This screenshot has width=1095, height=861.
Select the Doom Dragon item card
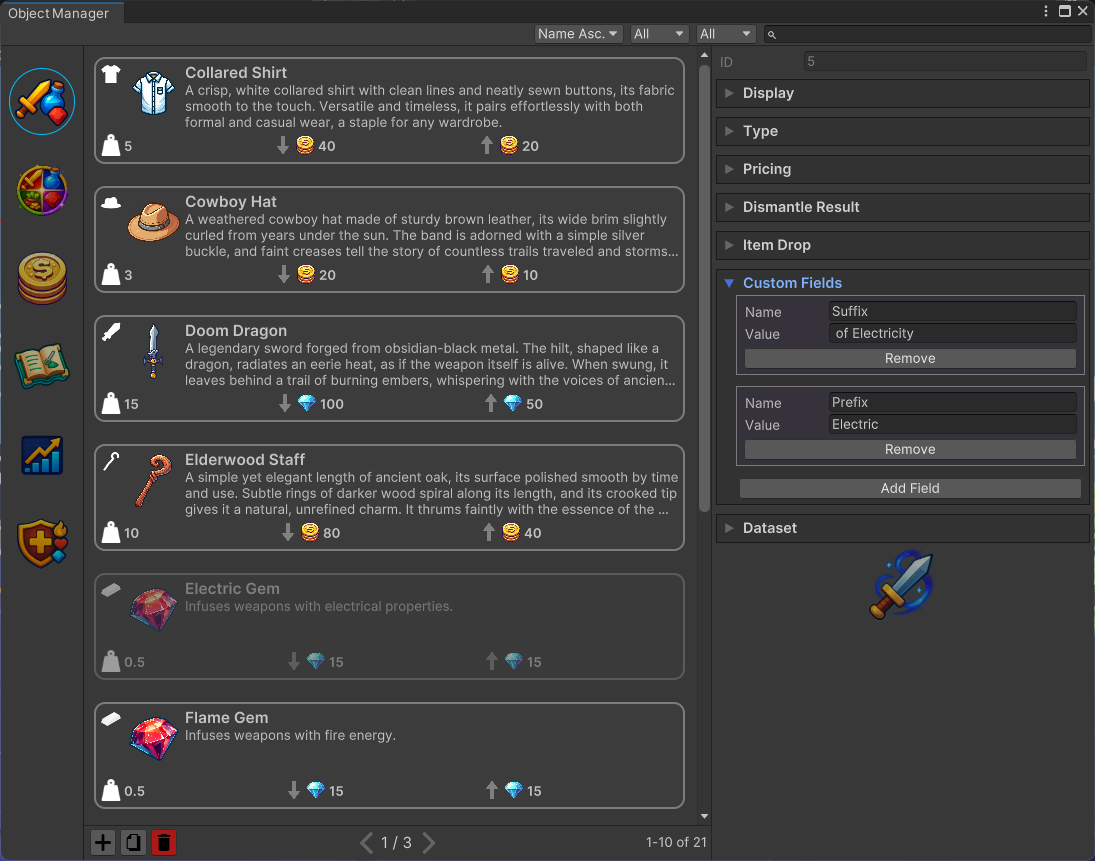[x=389, y=368]
